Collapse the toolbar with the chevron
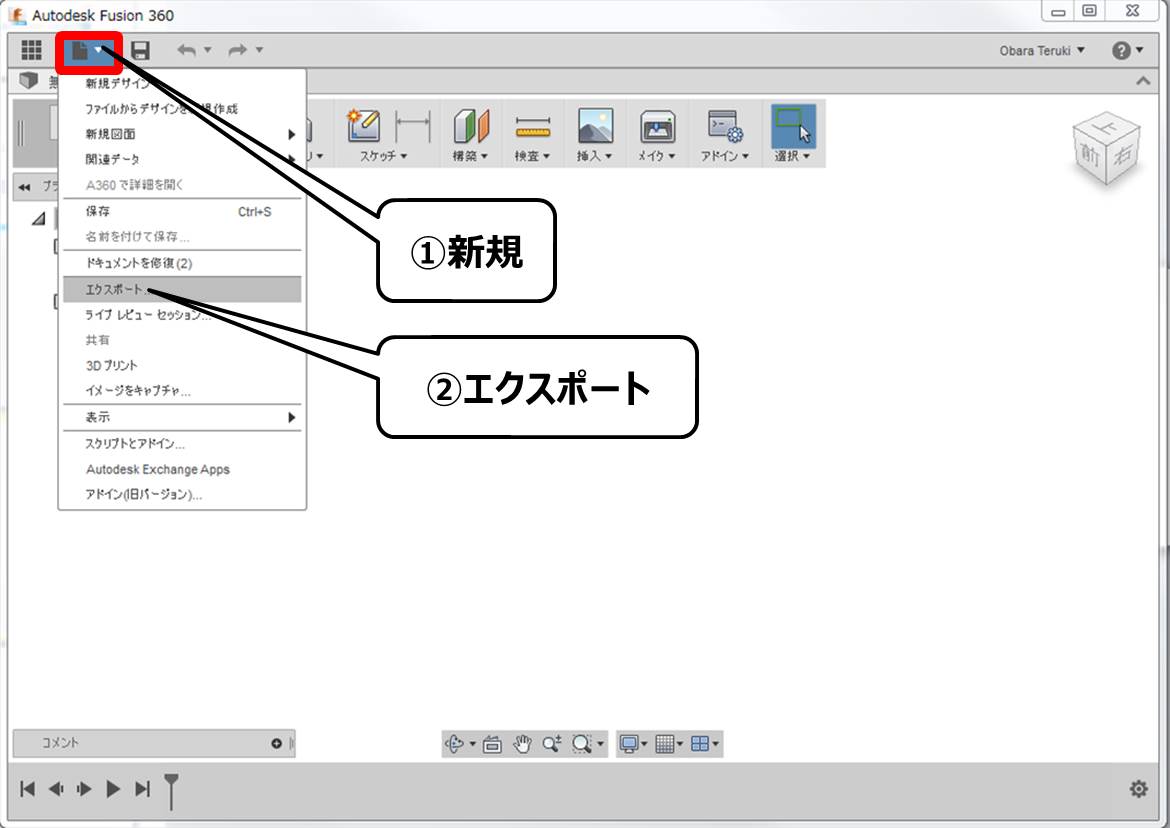The height and width of the screenshot is (828, 1170). click(1142, 81)
